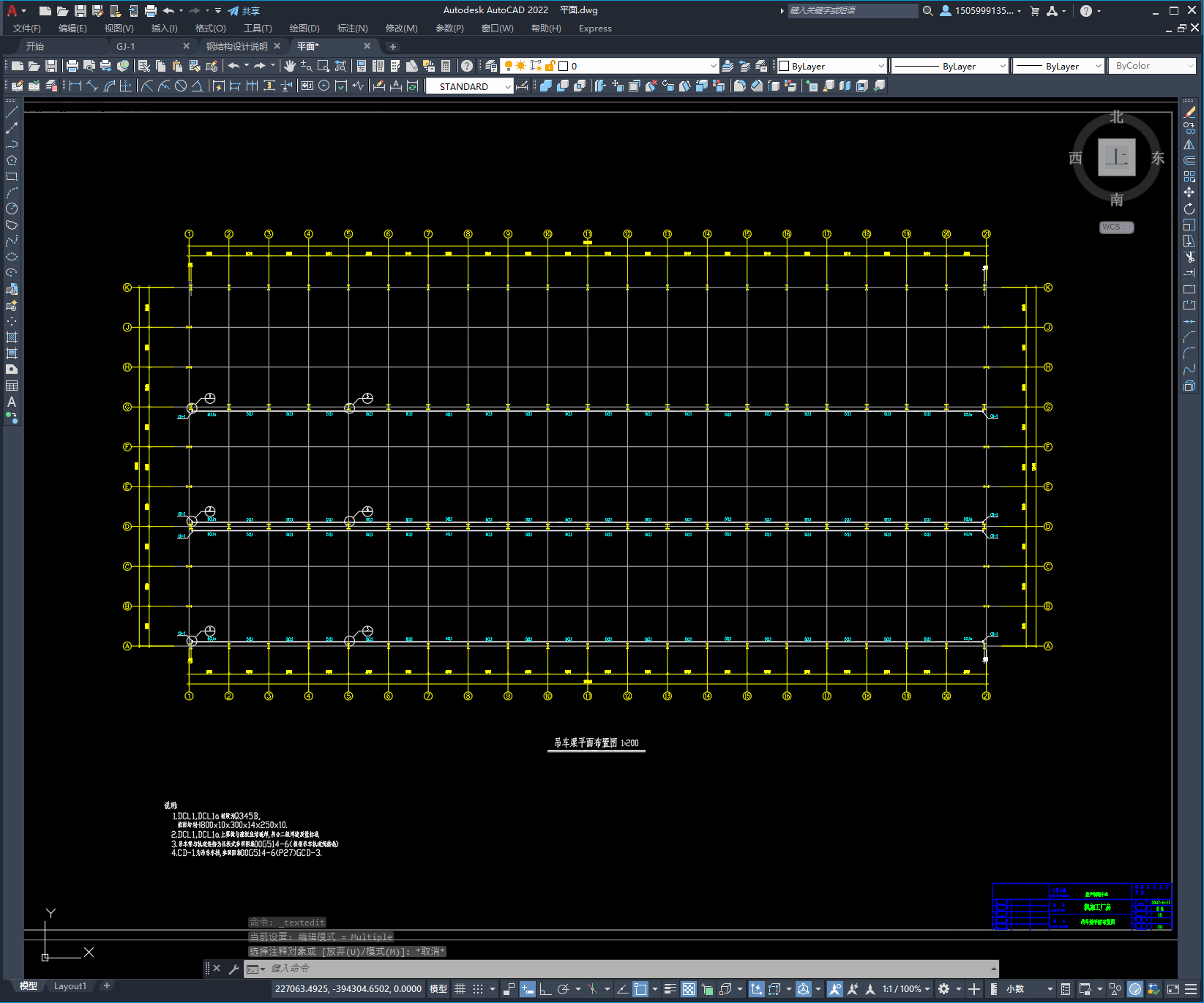1204x1003 pixels.
Task: Toggle clean screen in status bar
Action: (1173, 989)
